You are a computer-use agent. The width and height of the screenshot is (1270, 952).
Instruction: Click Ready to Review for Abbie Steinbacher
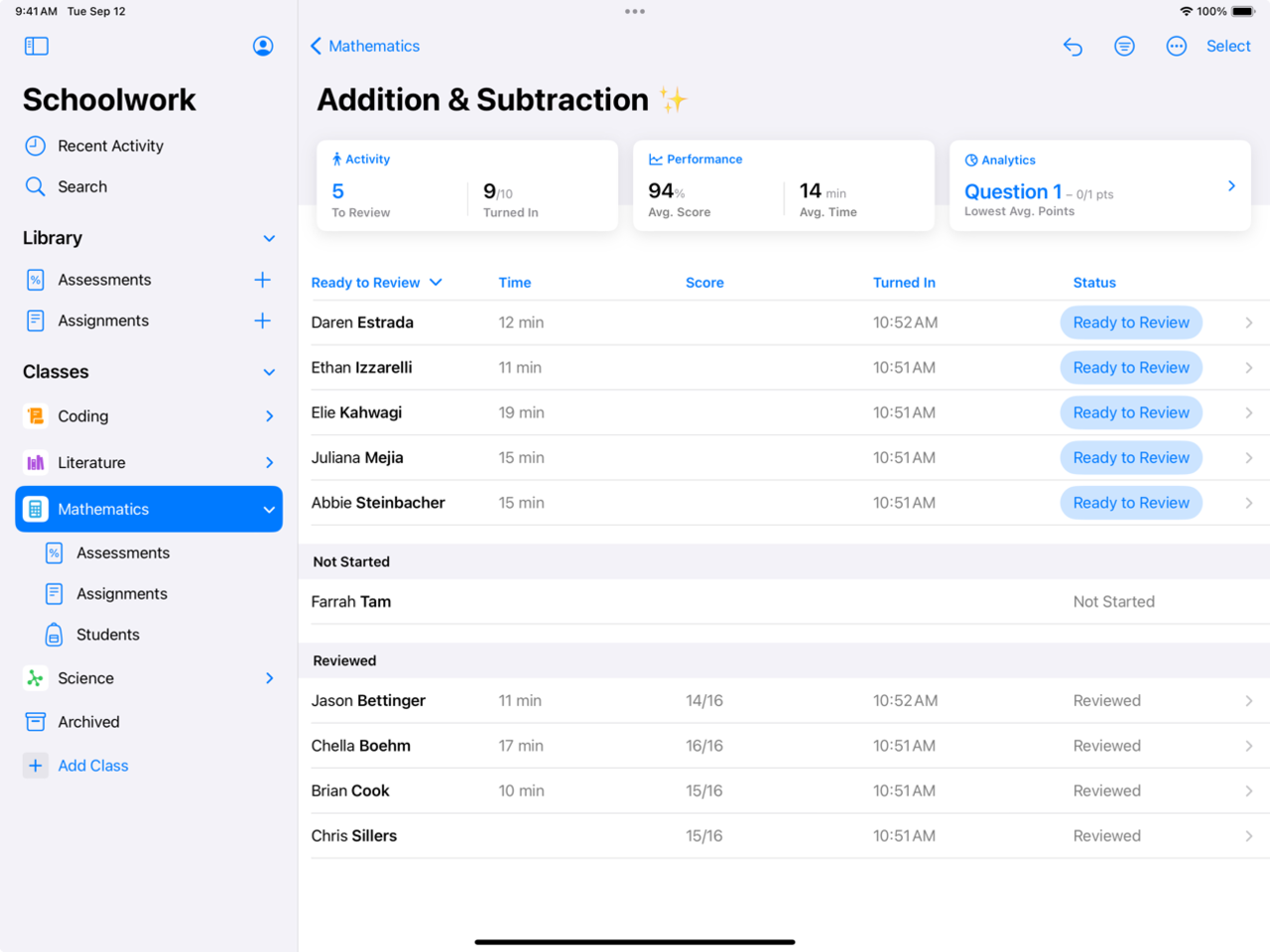click(1131, 503)
